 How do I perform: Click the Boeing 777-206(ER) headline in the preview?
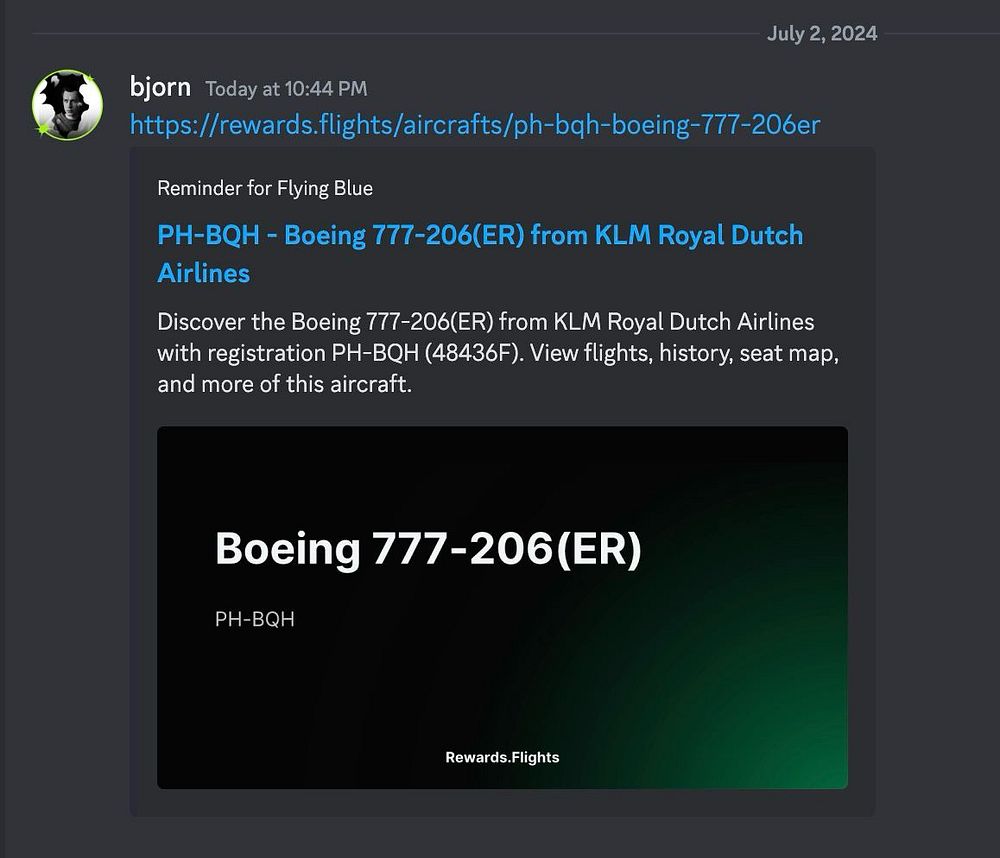coord(428,549)
